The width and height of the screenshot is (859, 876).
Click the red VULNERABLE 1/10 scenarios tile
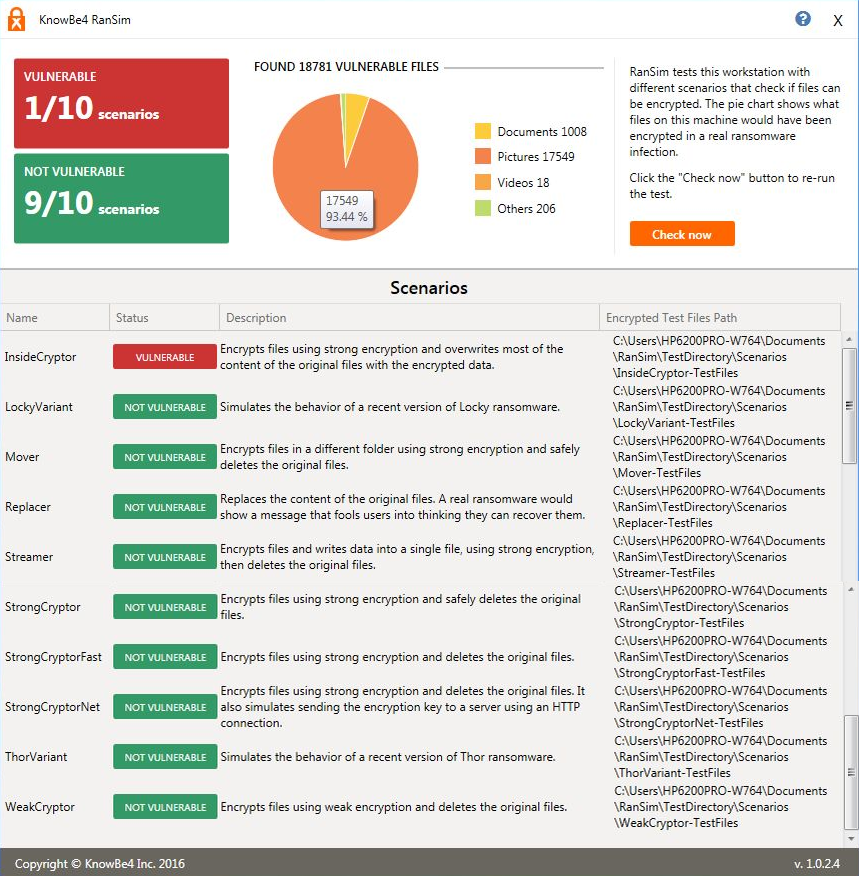tap(121, 103)
